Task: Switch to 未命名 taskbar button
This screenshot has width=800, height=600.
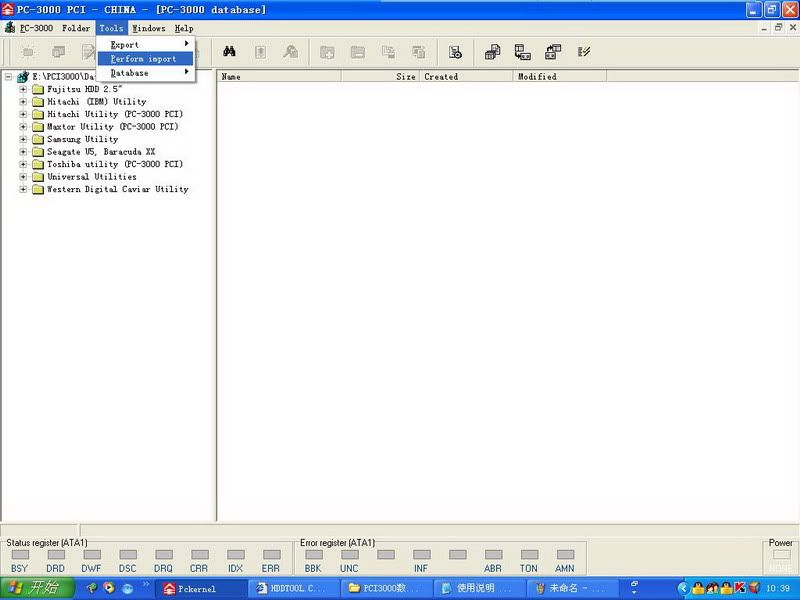Action: [573, 589]
